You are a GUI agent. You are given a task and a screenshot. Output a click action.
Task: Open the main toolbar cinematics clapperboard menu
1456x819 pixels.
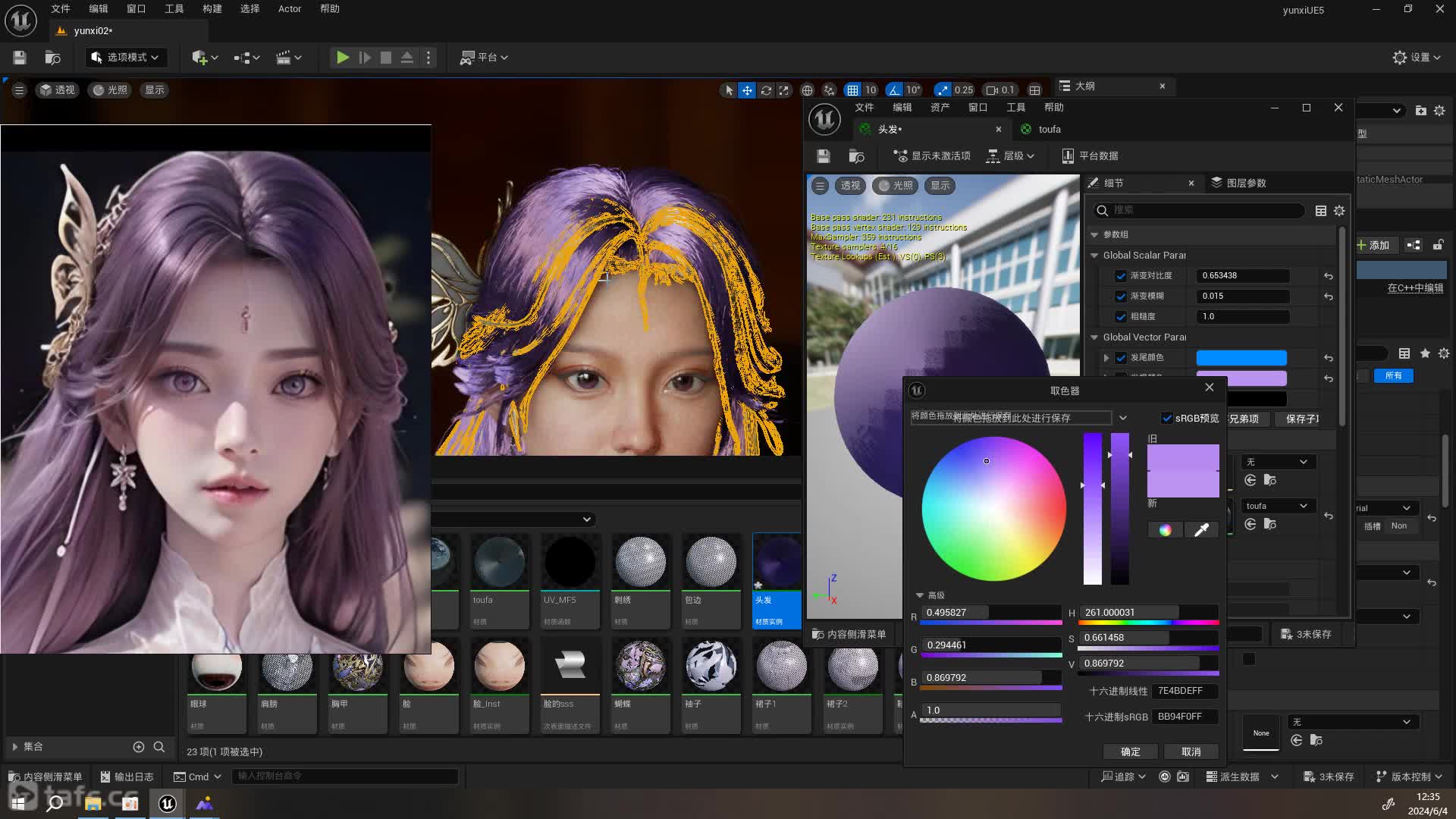click(288, 58)
